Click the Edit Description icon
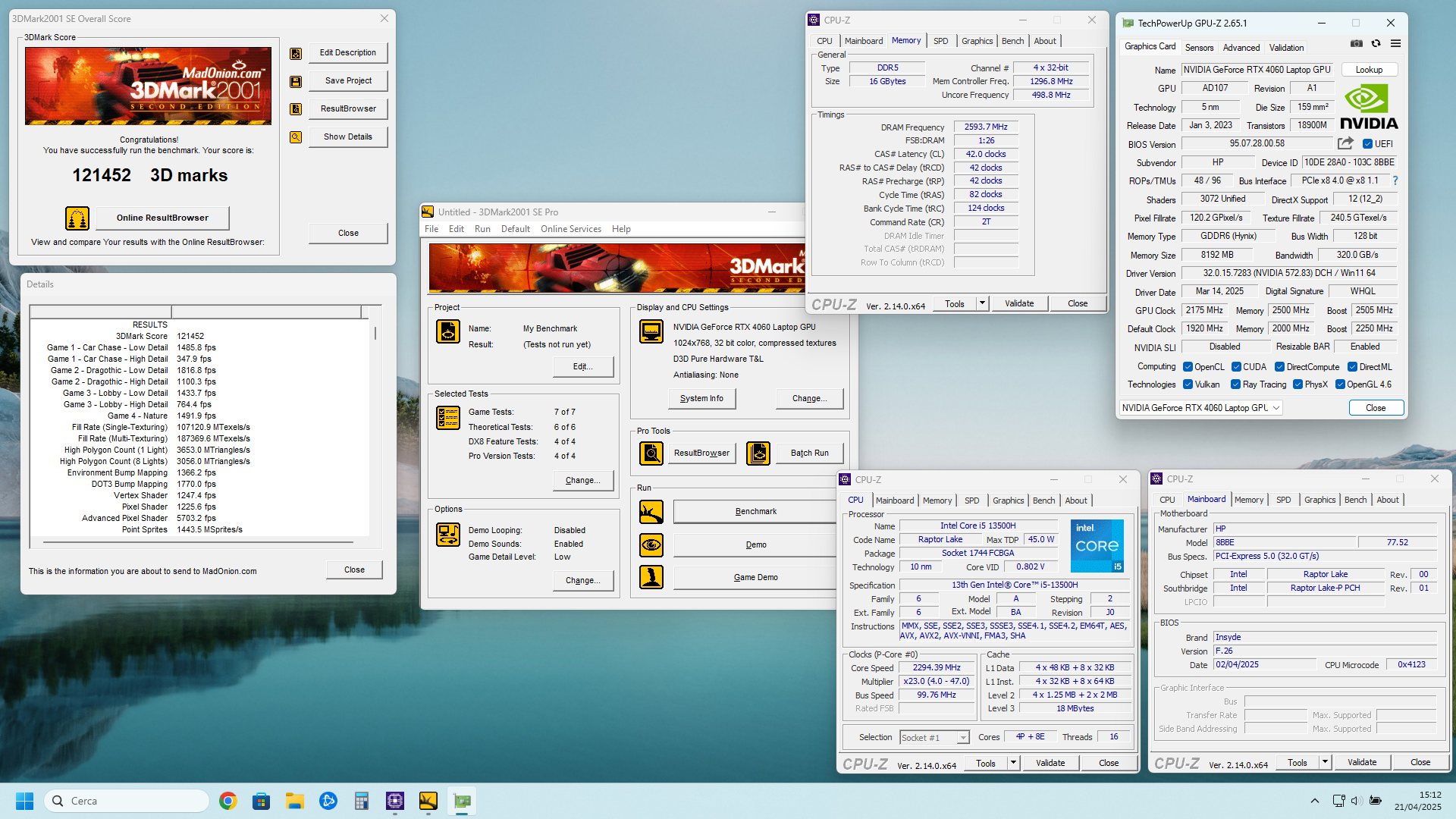 tap(296, 54)
